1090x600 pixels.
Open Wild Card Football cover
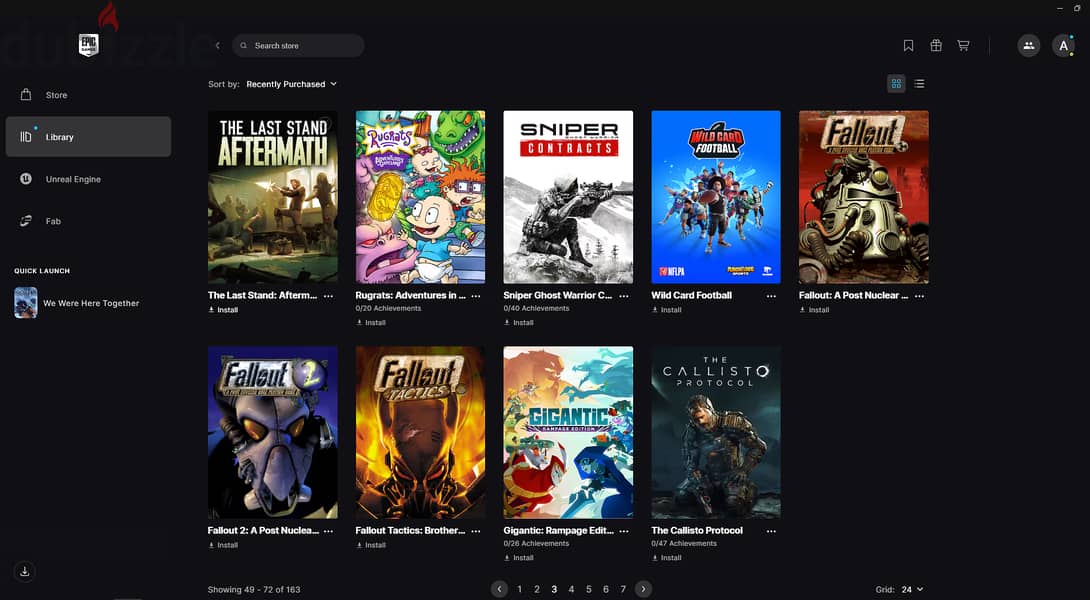716,197
